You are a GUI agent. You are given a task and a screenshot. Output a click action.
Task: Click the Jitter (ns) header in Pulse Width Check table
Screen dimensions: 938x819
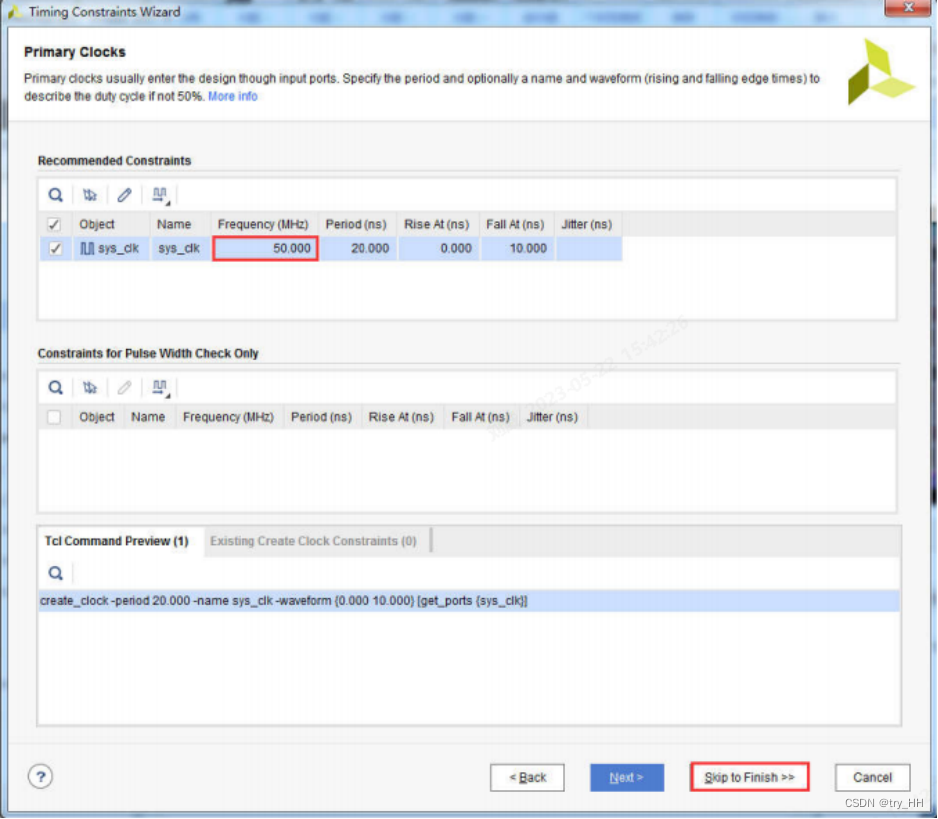tap(552, 417)
